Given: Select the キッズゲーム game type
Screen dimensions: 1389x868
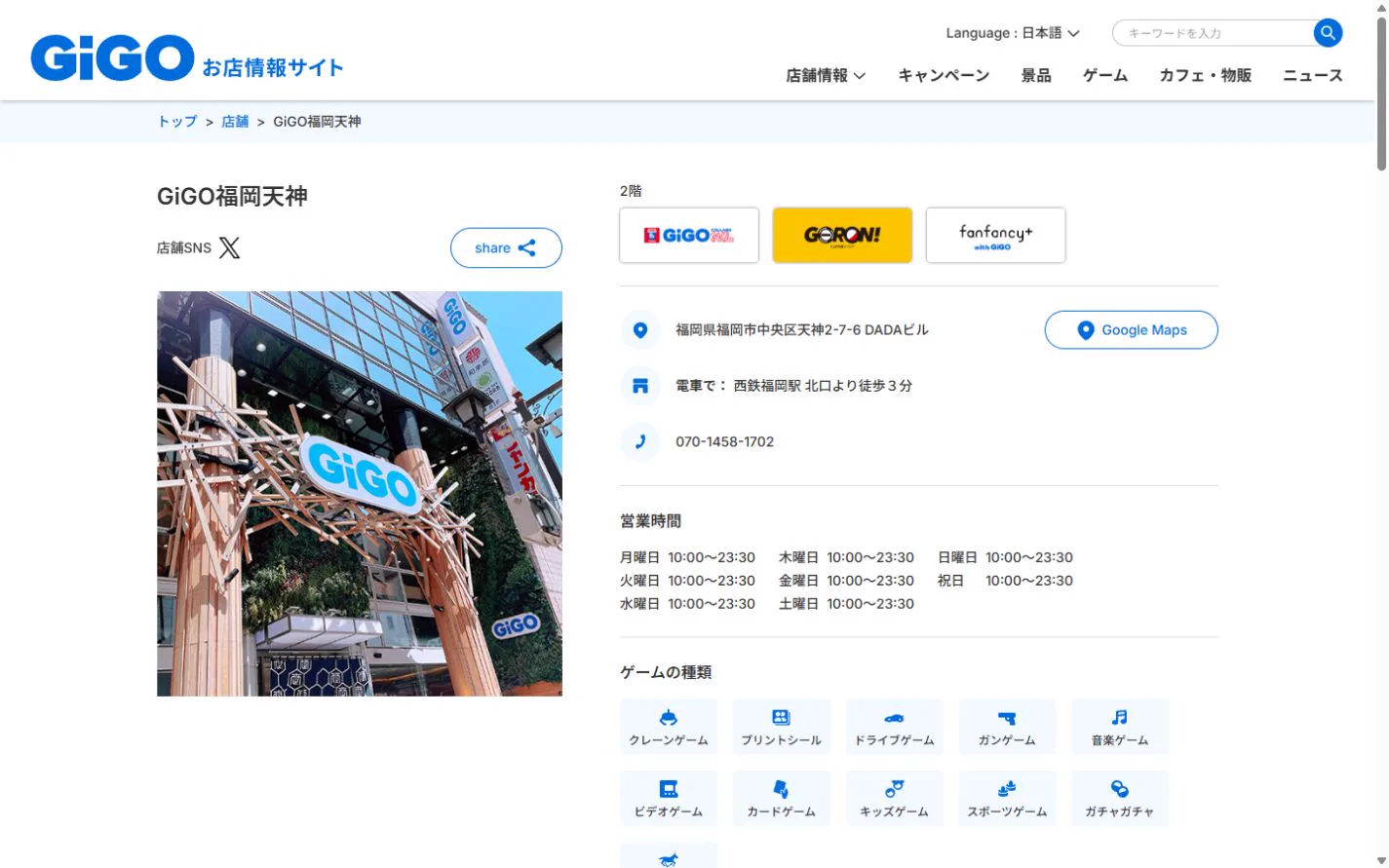Looking at the screenshot, I should click(895, 799).
